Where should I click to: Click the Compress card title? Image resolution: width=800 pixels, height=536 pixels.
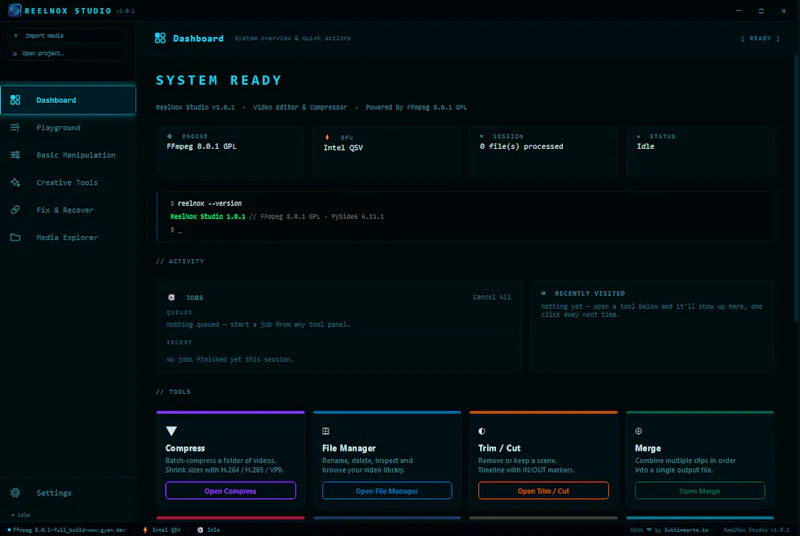(185, 448)
